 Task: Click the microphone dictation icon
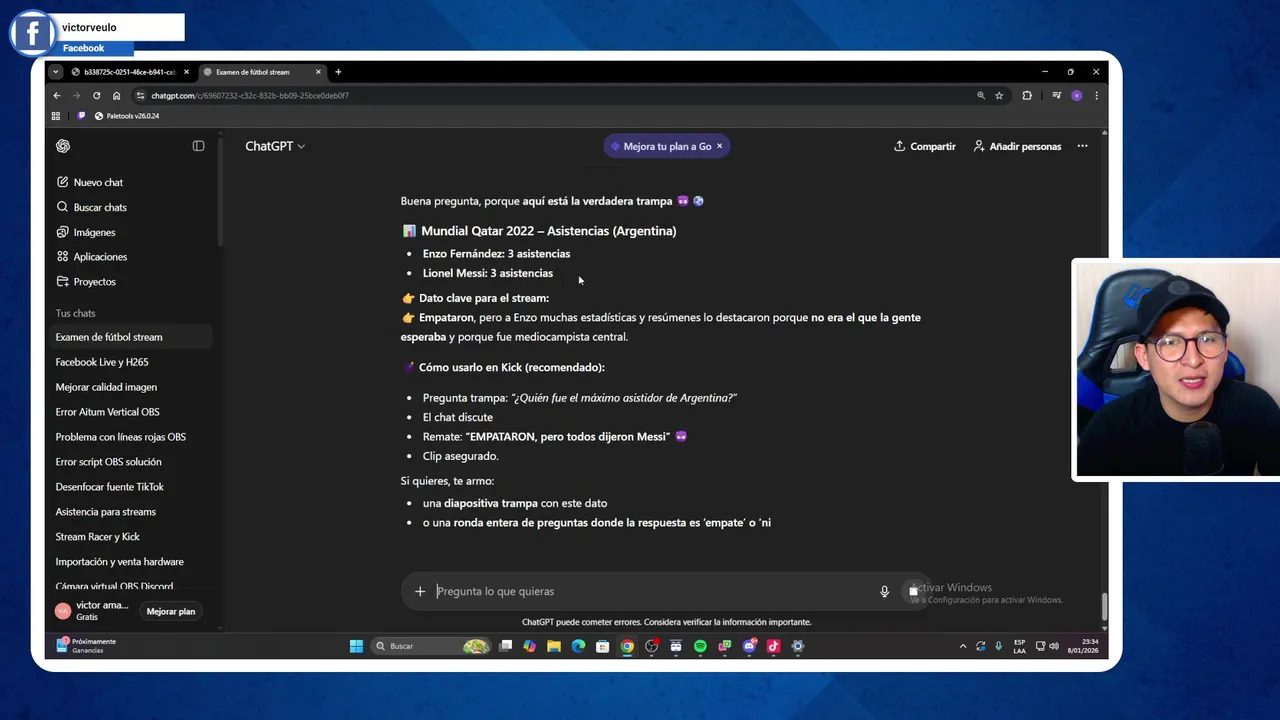pos(884,591)
